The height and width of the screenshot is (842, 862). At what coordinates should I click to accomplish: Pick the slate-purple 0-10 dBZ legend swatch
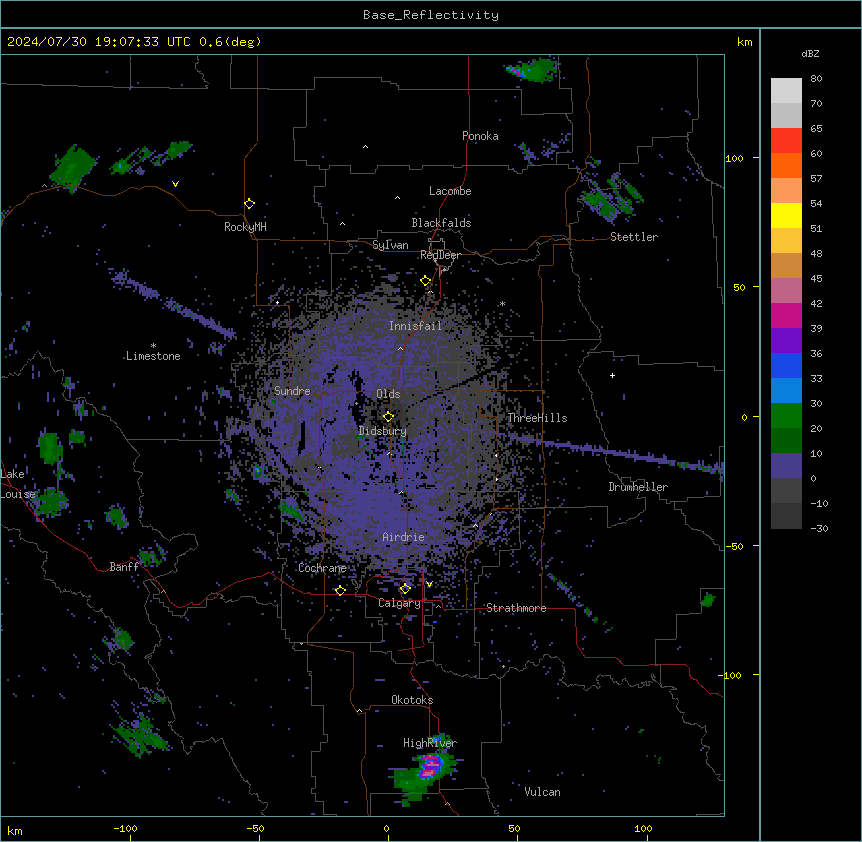pos(786,466)
